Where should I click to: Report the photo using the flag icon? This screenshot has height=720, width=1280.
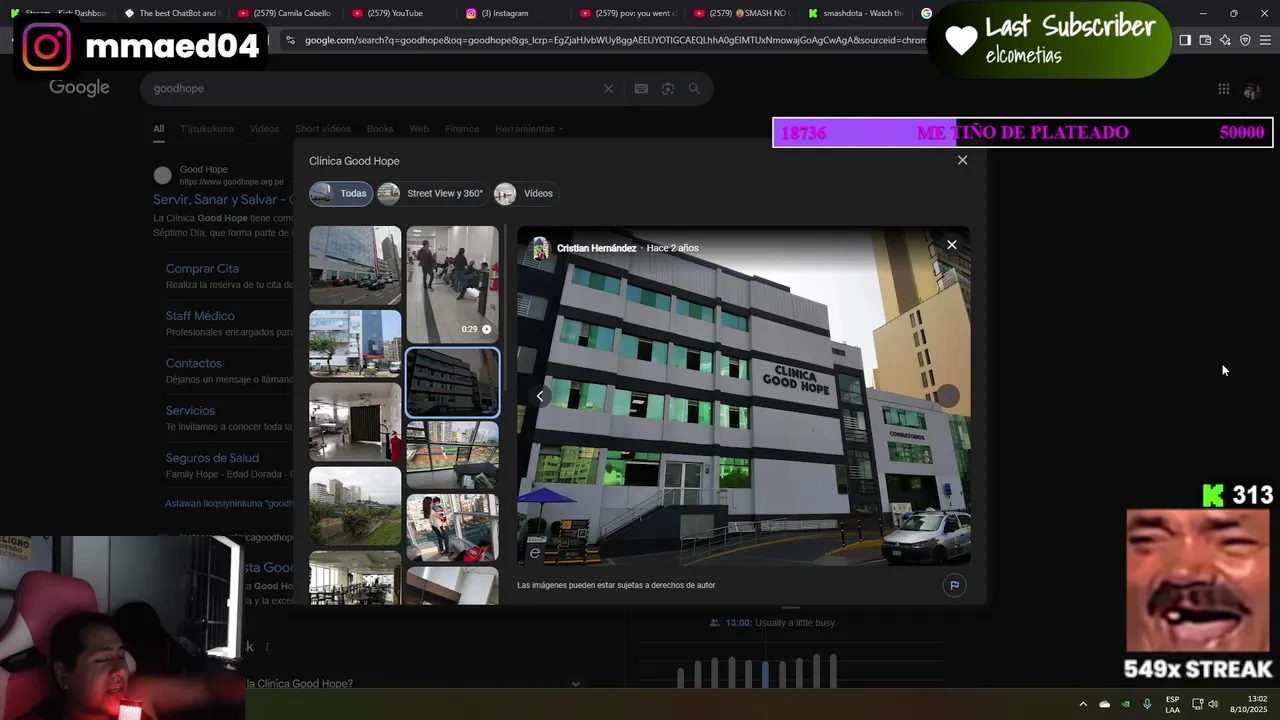[x=954, y=585]
